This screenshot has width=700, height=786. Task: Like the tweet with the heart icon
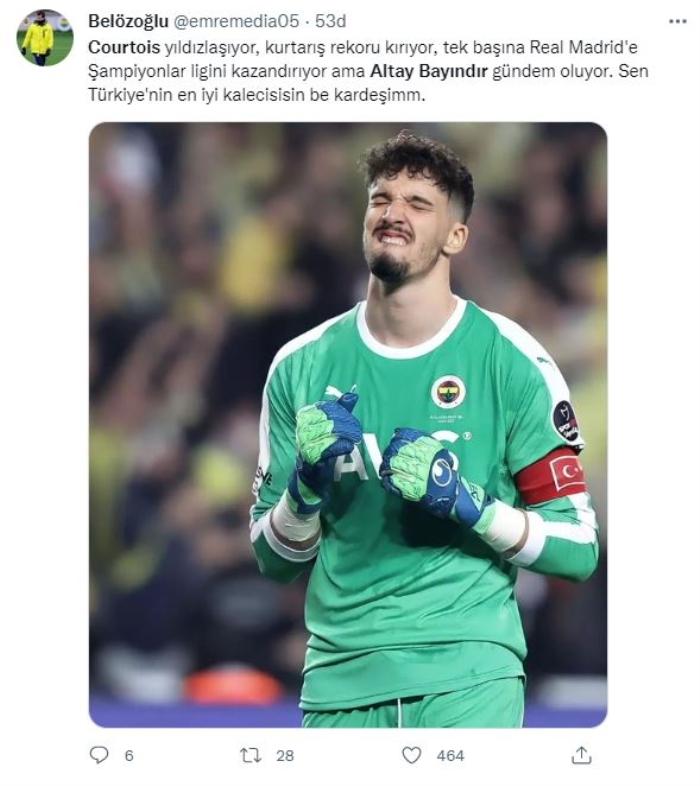(412, 755)
